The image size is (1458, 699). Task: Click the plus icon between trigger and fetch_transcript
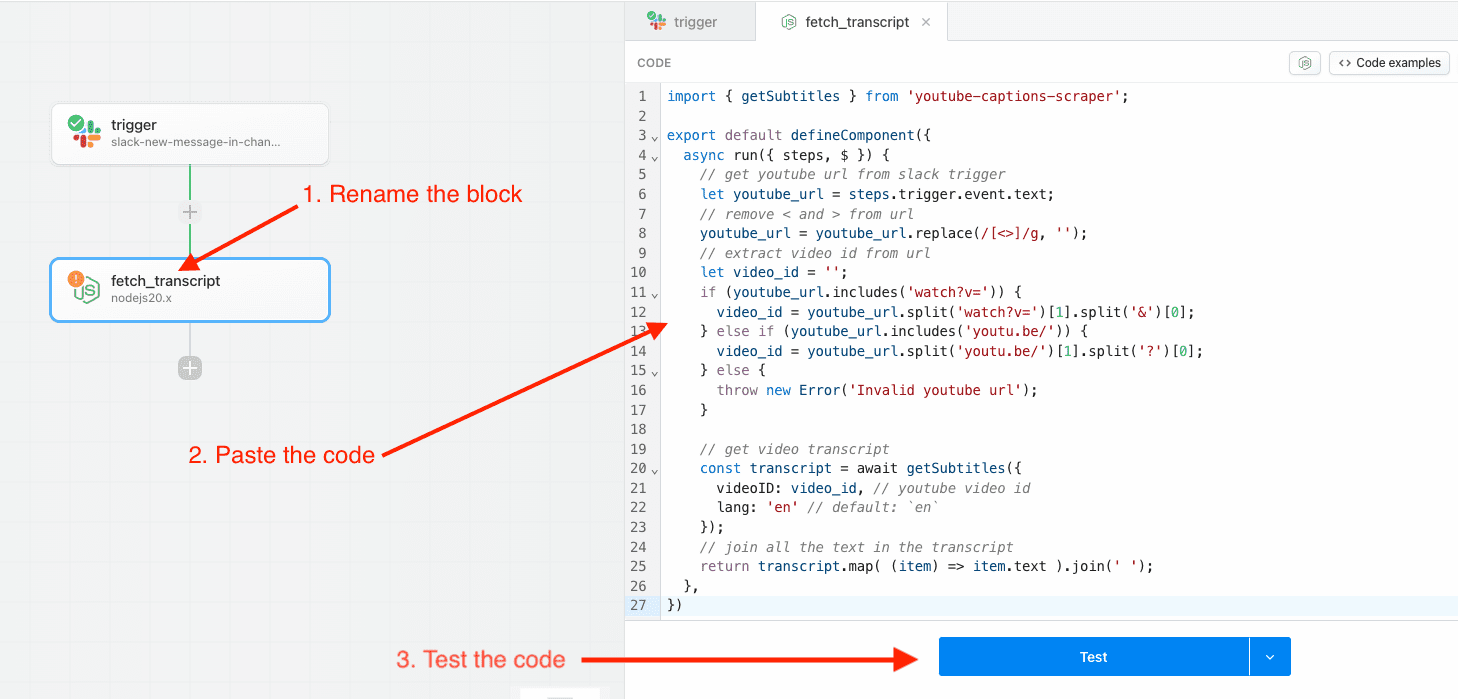189,212
